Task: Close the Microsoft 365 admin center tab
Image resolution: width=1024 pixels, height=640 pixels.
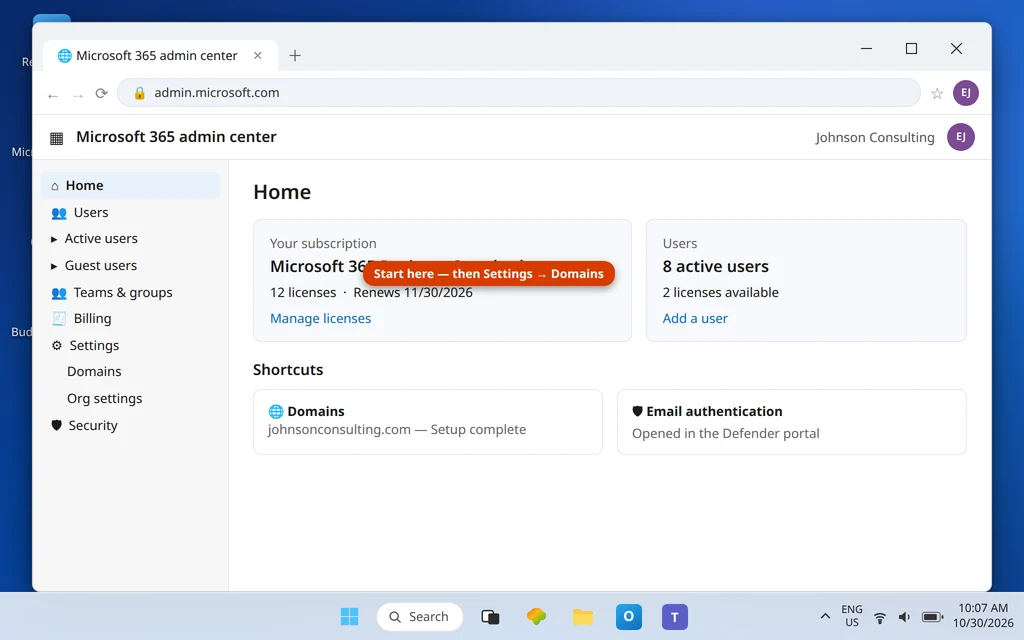Action: pos(258,56)
